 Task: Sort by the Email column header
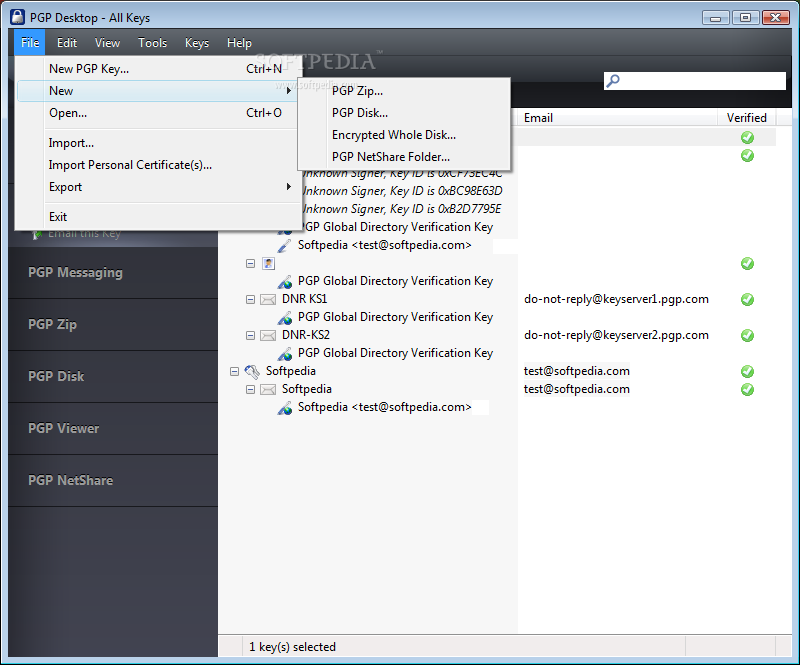click(616, 118)
